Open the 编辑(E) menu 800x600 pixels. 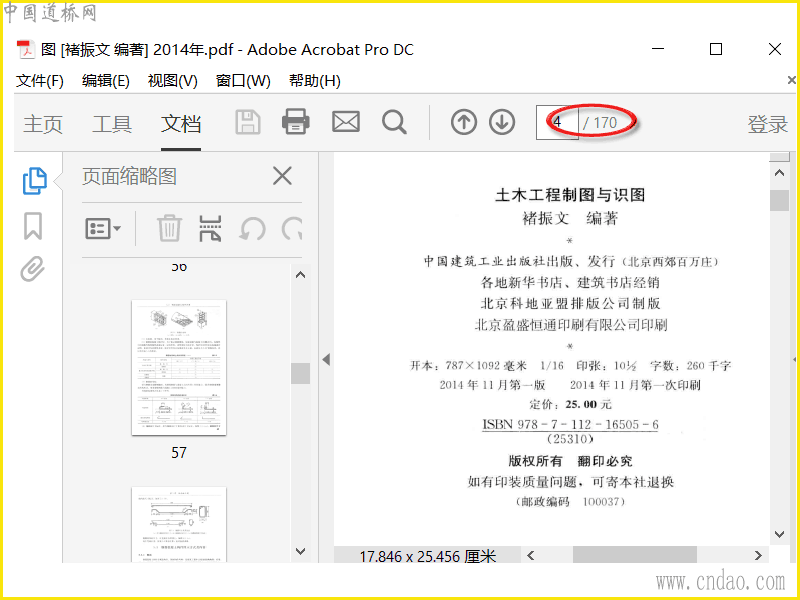[106, 81]
